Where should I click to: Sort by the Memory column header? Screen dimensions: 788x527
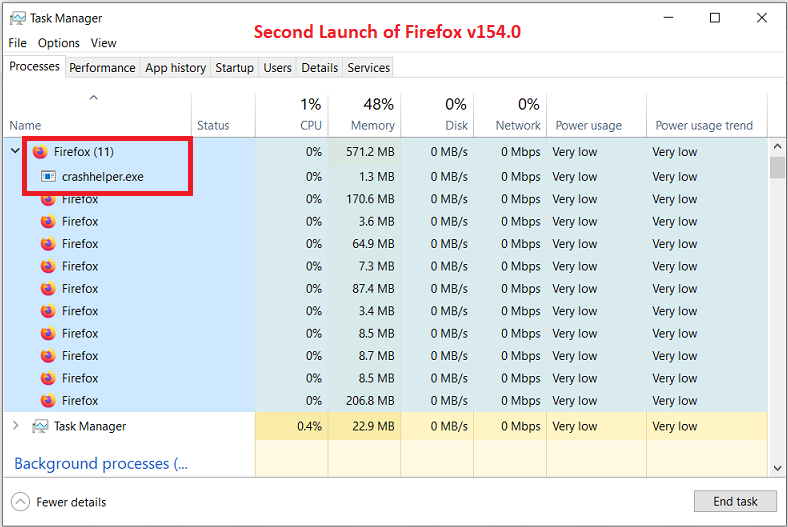(x=365, y=115)
